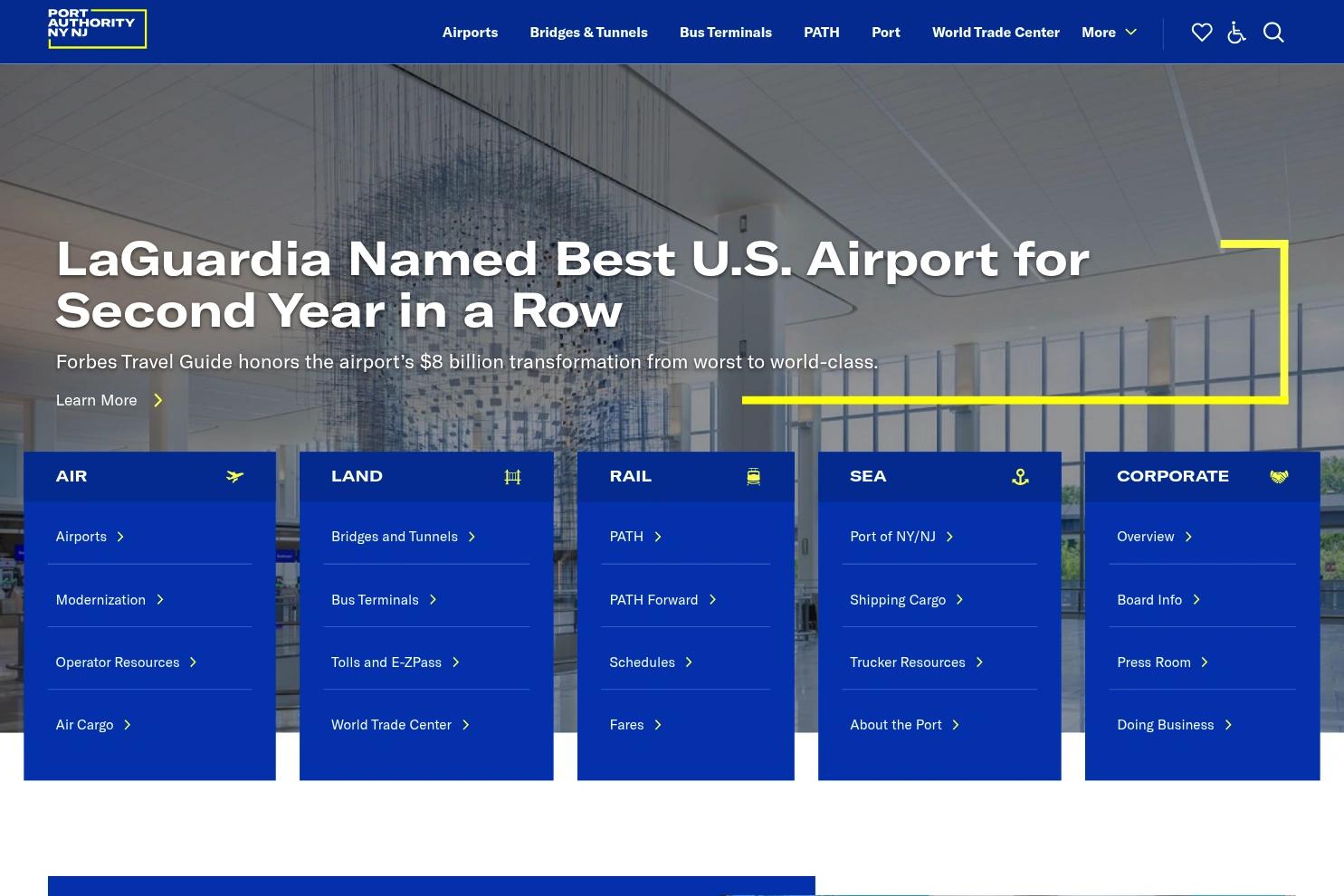Viewport: 1344px width, 896px height.
Task: Click the CORPORATE card heading
Action: coord(1173,476)
